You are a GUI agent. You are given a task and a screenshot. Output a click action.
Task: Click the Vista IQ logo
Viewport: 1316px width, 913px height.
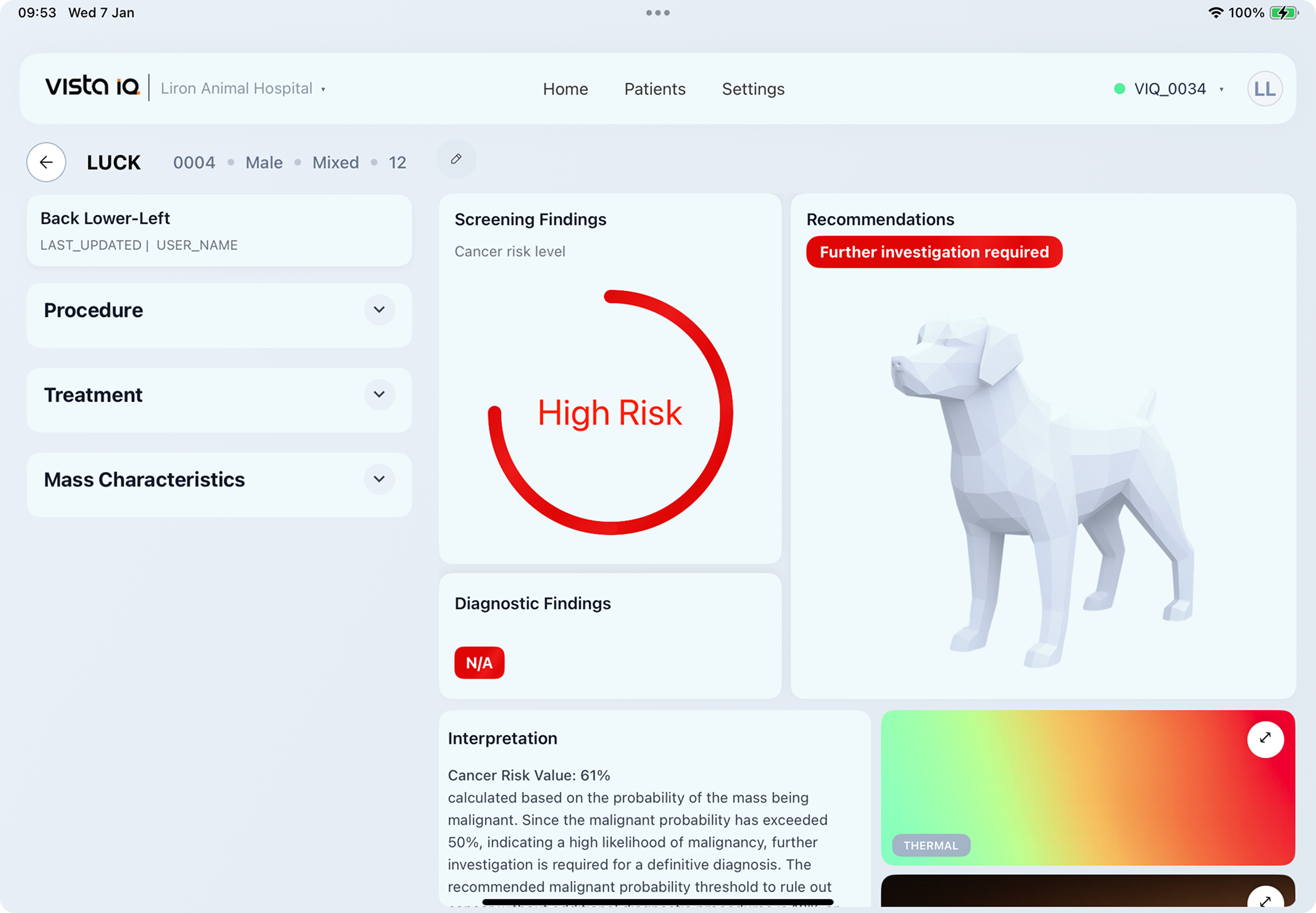pos(93,87)
